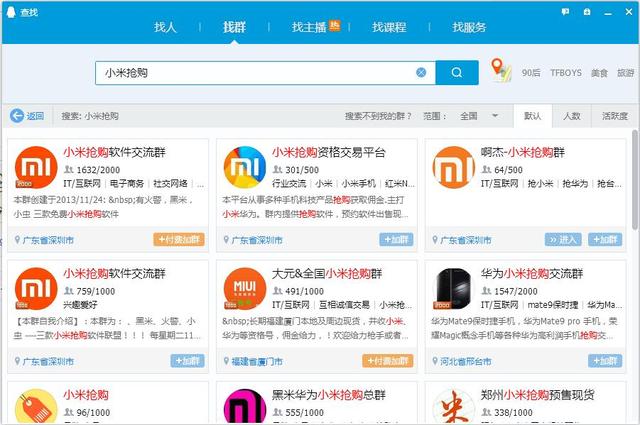Open avatar of 小米抢购软件交流群 with 759/1000
640x425 pixels.
[x=36, y=289]
